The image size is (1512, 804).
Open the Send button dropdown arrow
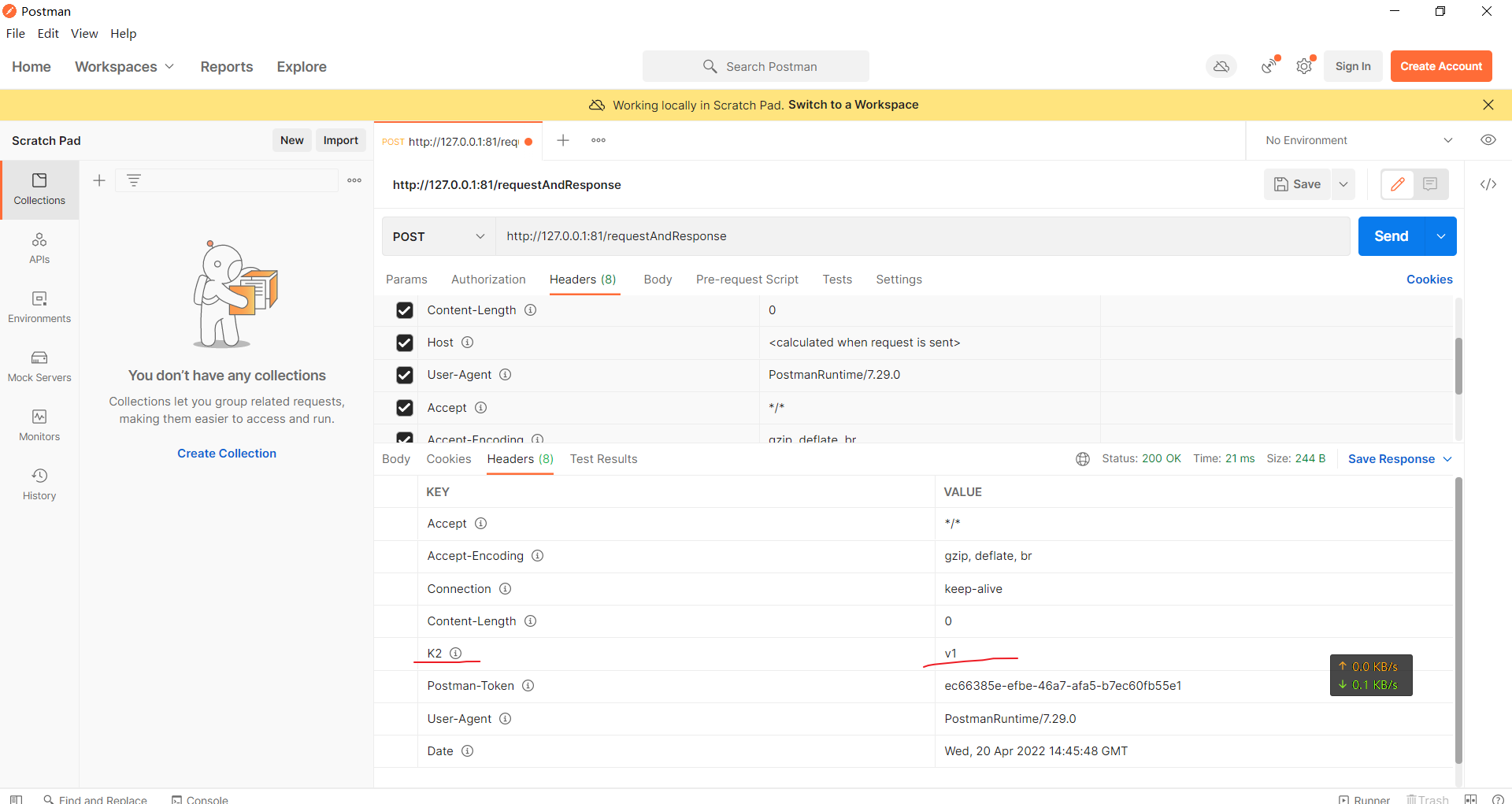(x=1441, y=236)
